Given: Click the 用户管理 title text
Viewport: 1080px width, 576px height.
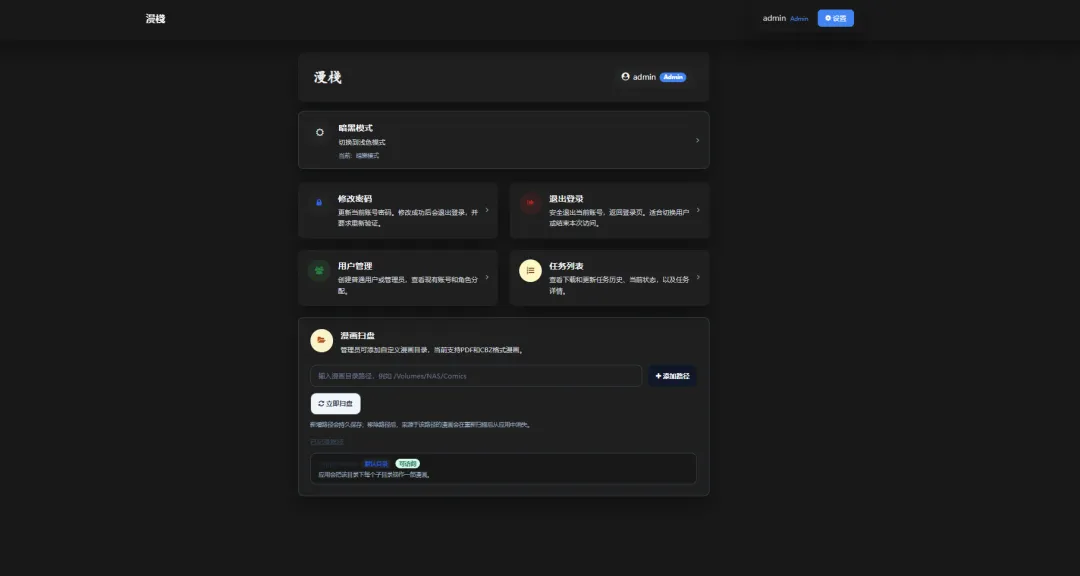Looking at the screenshot, I should 355,266.
